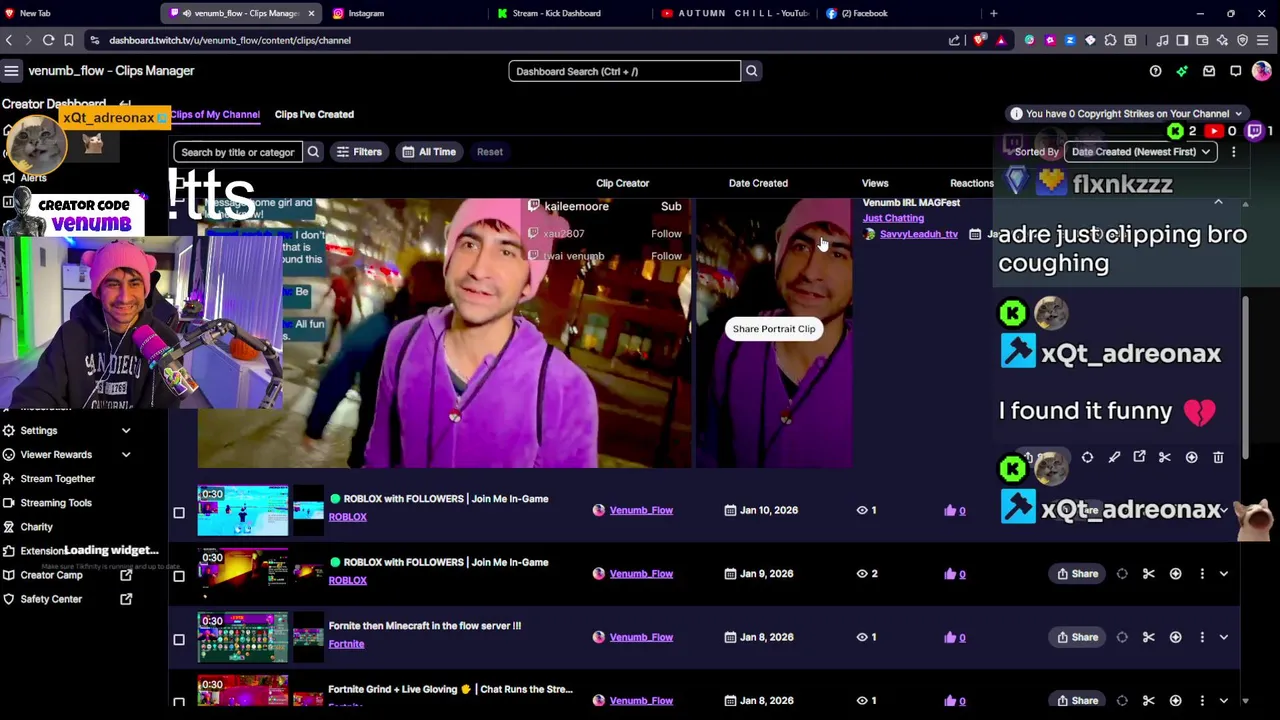Expand the Settings sidebar section

[126, 431]
